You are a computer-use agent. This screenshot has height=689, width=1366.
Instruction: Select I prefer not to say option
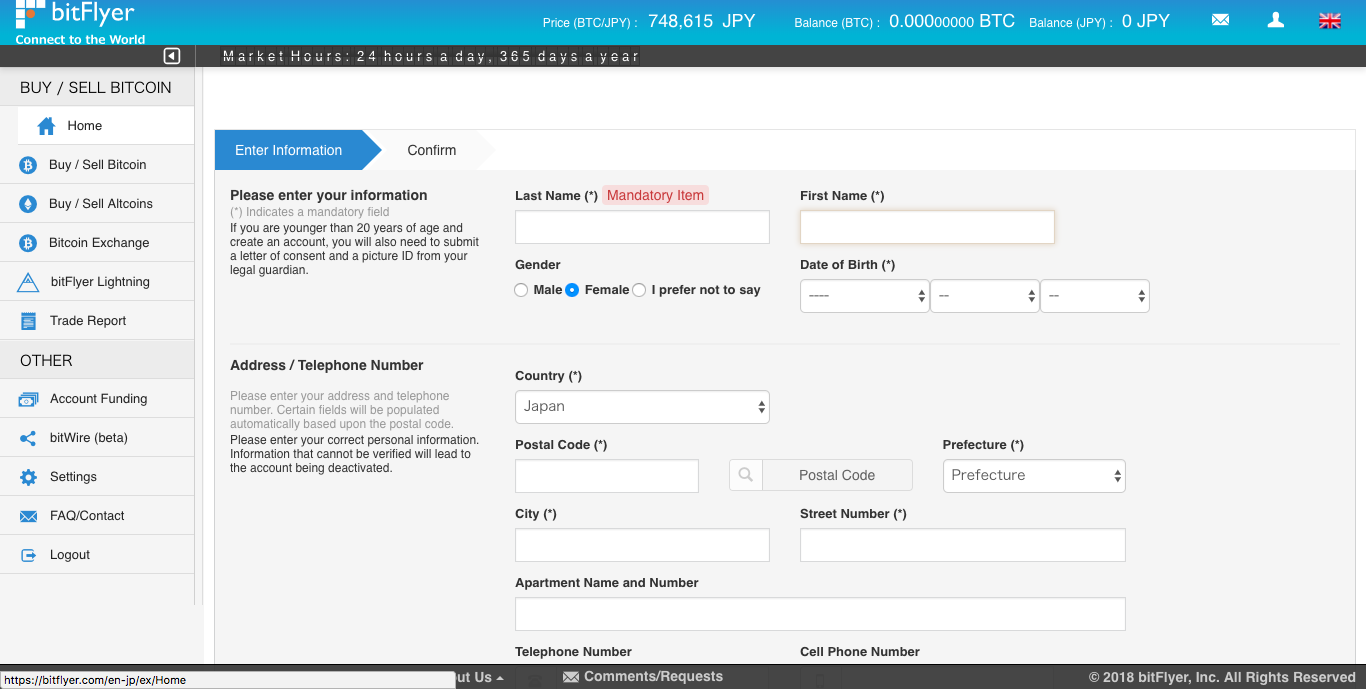pos(639,290)
